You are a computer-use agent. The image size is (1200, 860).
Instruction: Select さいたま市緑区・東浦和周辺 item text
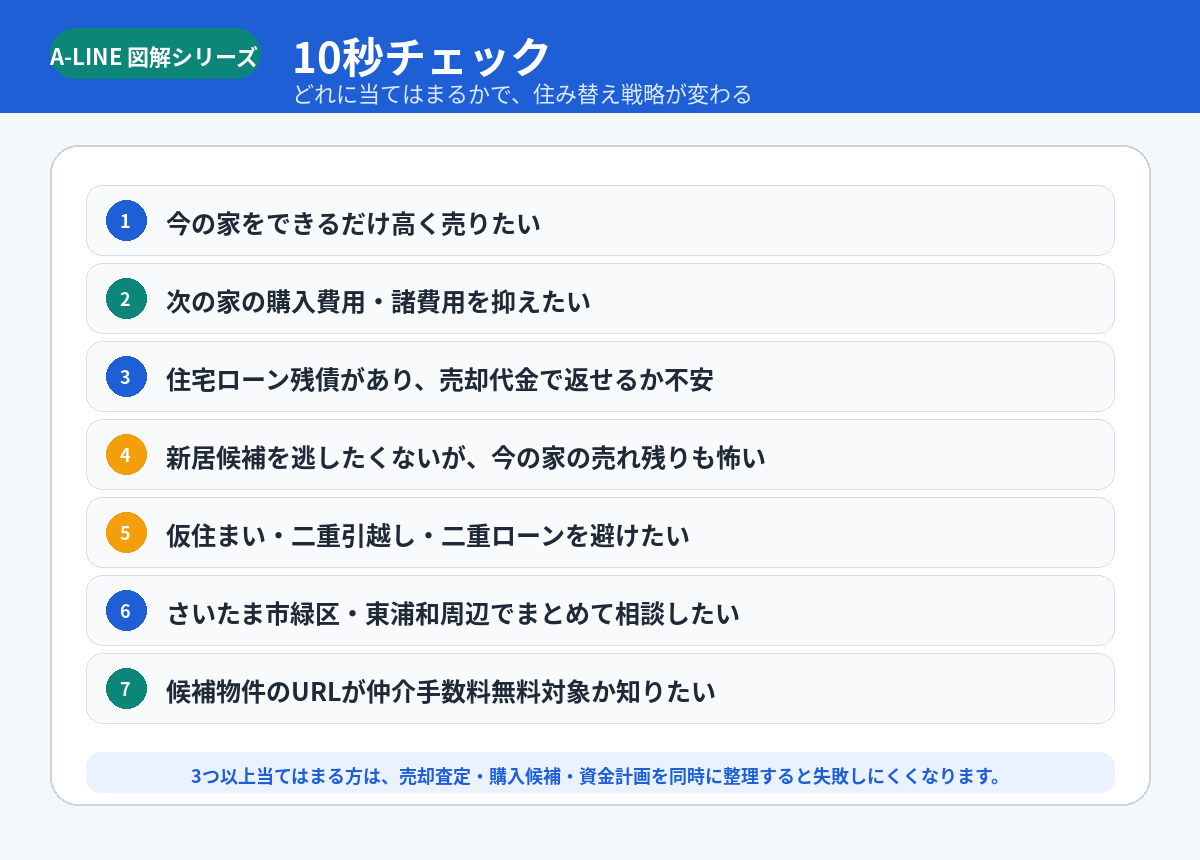[453, 613]
